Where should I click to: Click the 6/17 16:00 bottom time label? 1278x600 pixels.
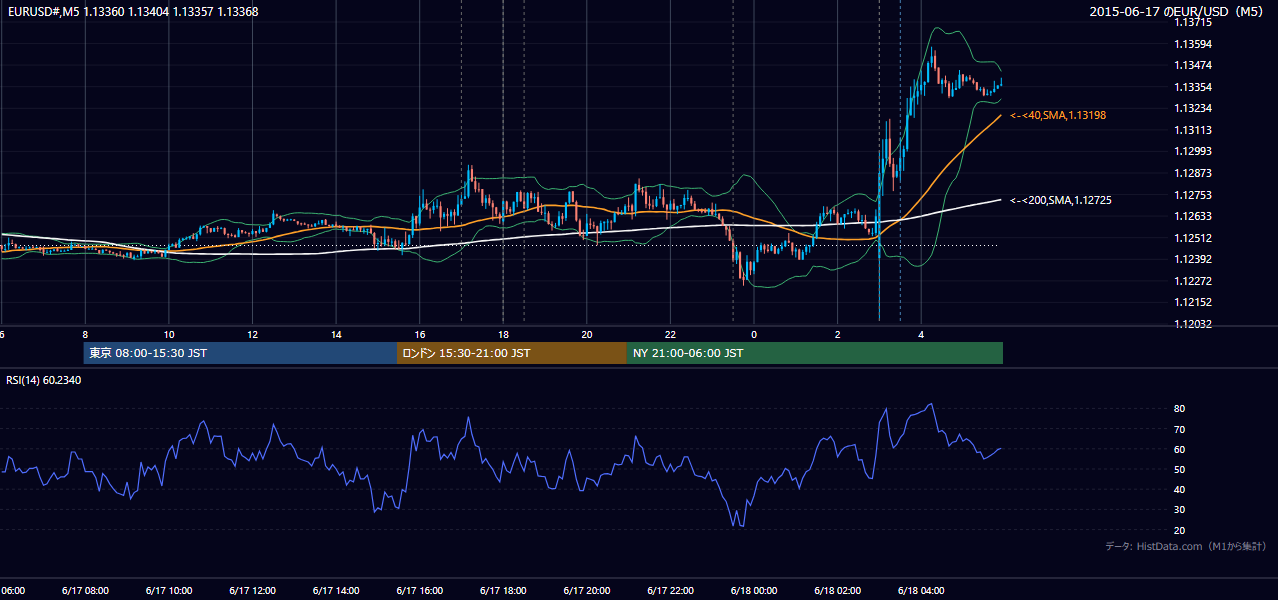(x=419, y=591)
